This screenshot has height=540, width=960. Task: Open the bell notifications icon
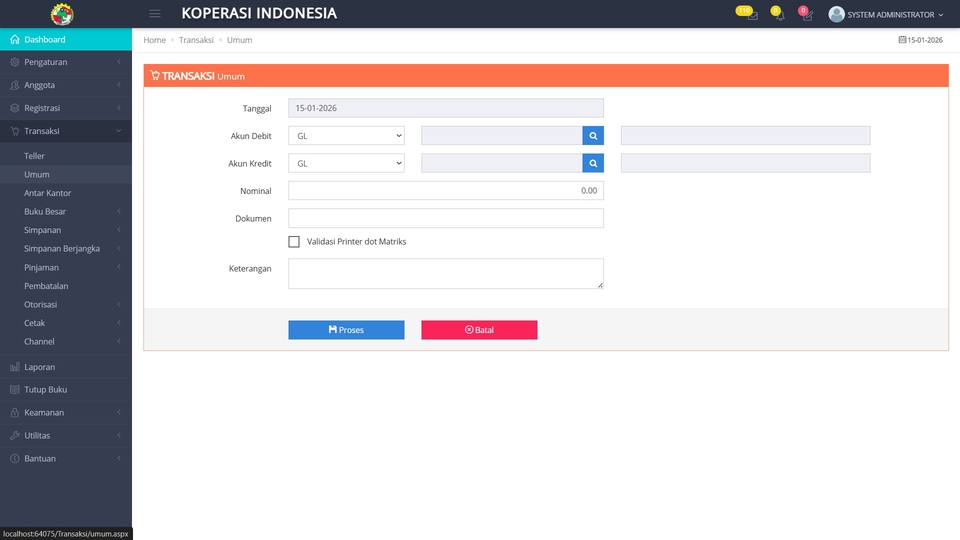779,15
